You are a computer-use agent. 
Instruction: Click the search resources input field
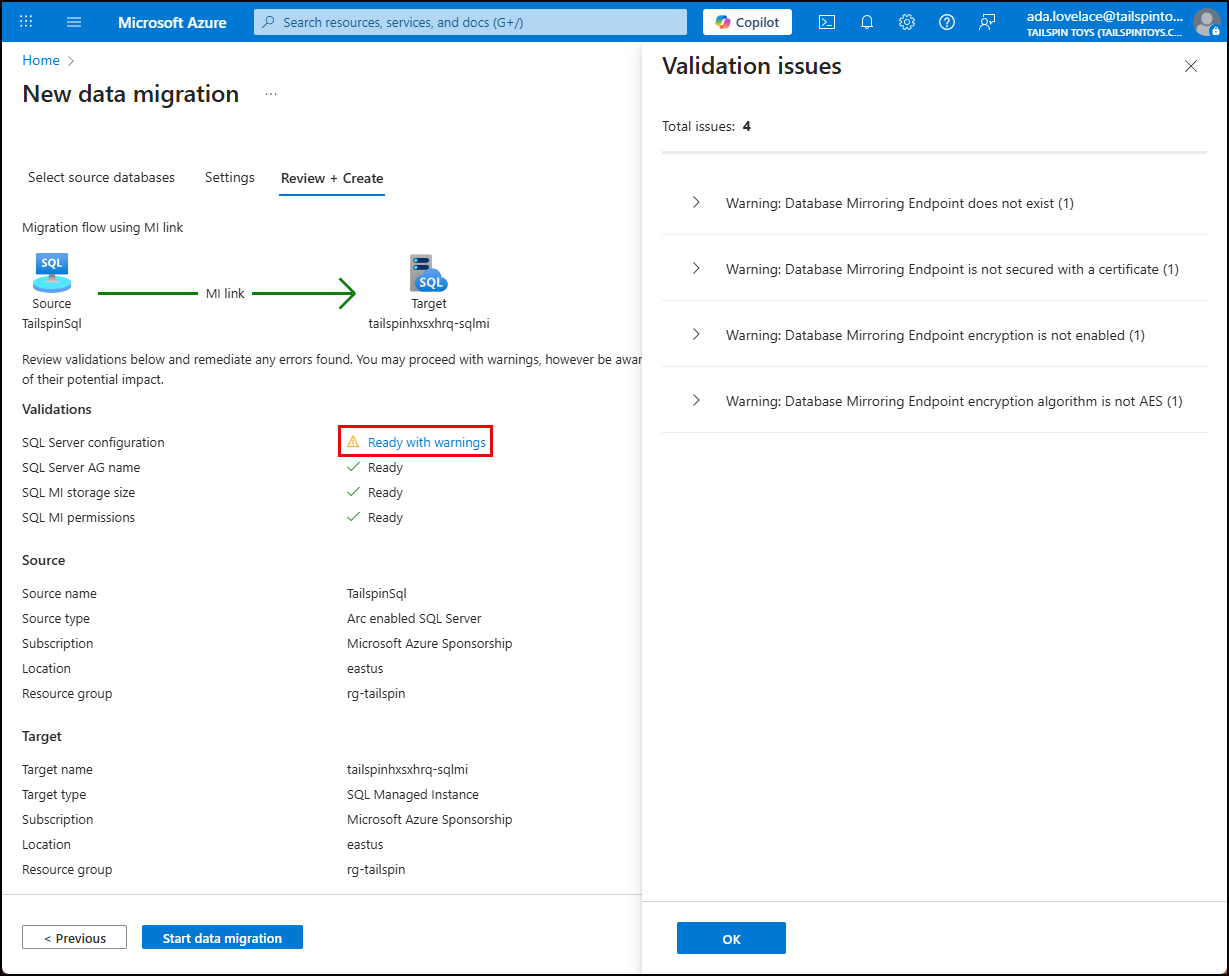pyautogui.click(x=469, y=21)
